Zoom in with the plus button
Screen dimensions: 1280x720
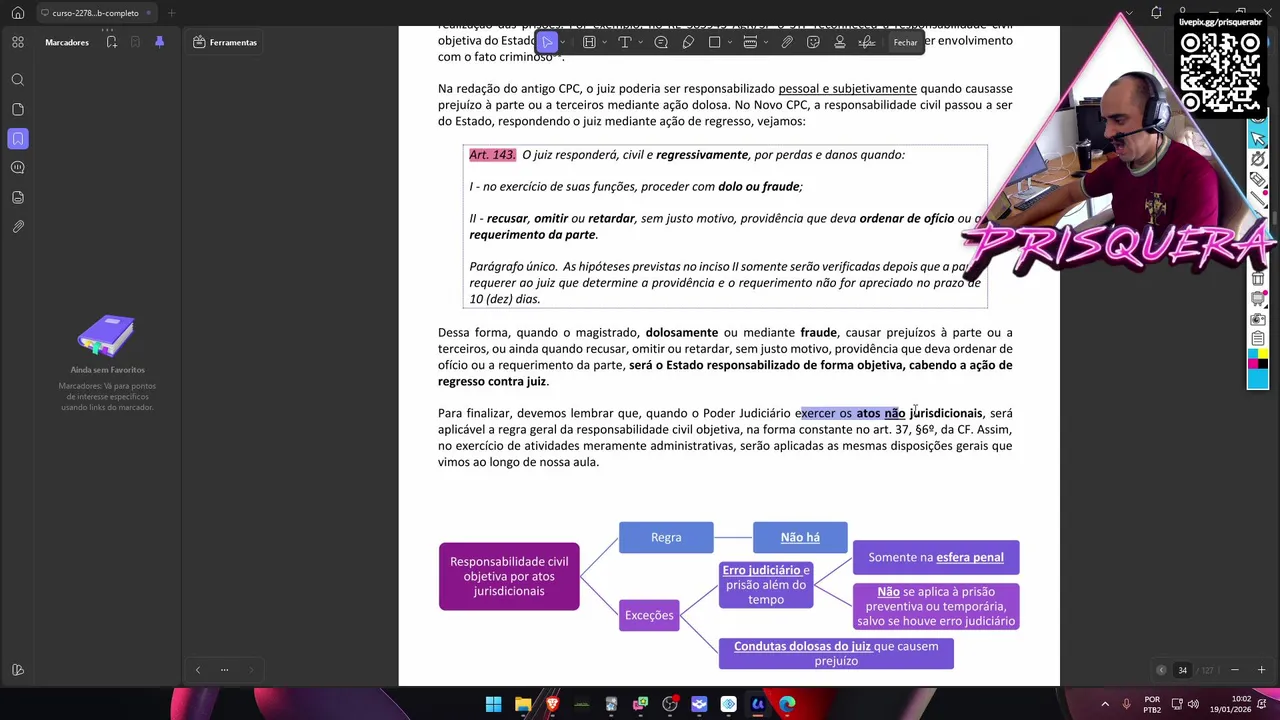(x=1261, y=670)
